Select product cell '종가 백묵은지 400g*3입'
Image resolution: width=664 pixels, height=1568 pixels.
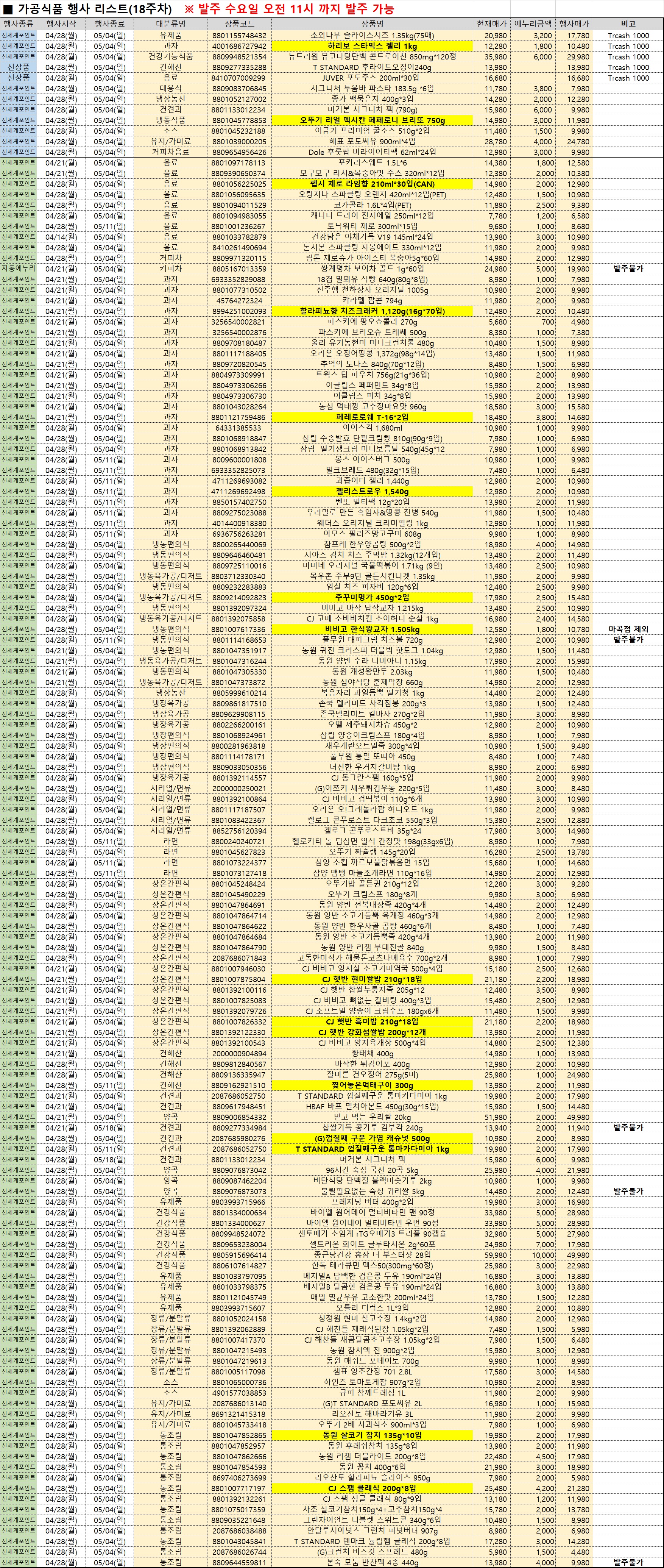click(x=373, y=99)
